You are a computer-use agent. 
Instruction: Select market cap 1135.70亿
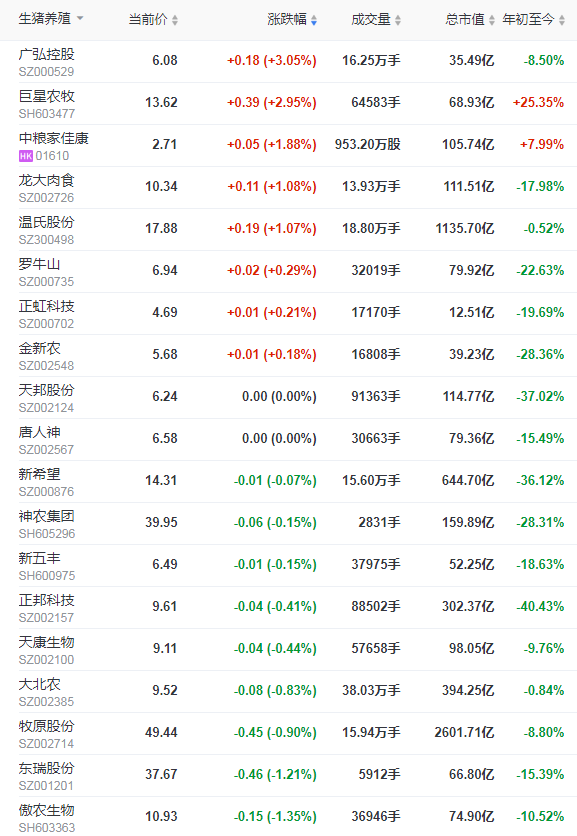coord(465,229)
